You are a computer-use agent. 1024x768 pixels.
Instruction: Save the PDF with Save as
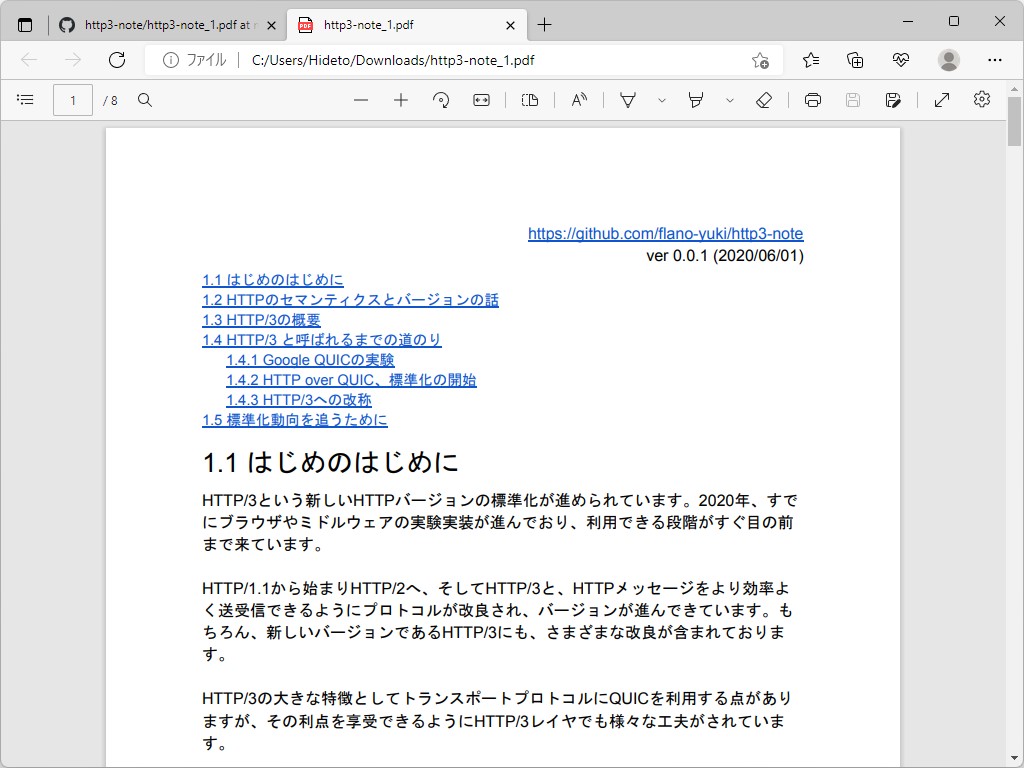point(893,100)
